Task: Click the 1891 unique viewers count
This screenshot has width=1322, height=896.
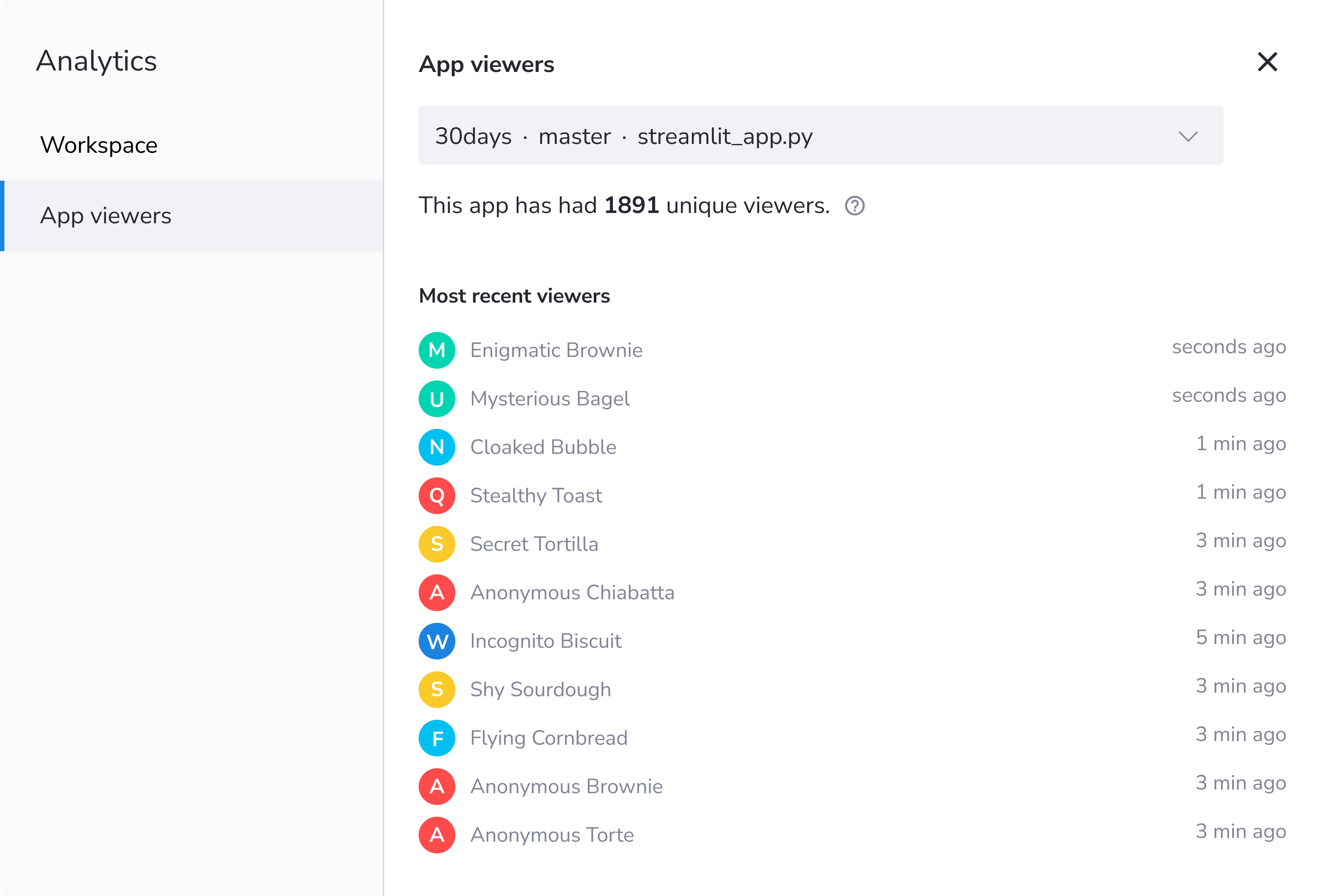Action: pos(631,205)
